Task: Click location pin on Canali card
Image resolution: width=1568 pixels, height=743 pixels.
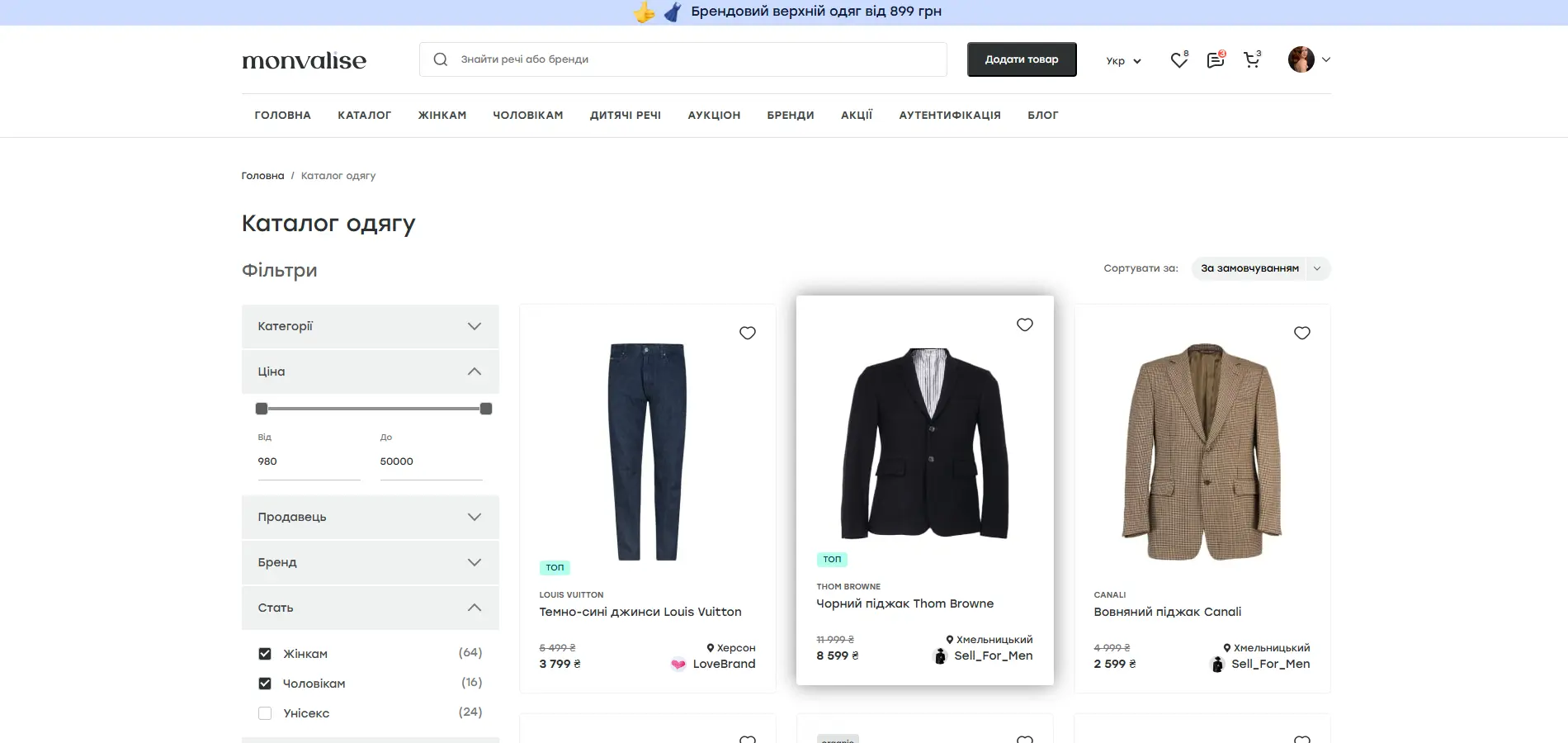Action: [1227, 648]
